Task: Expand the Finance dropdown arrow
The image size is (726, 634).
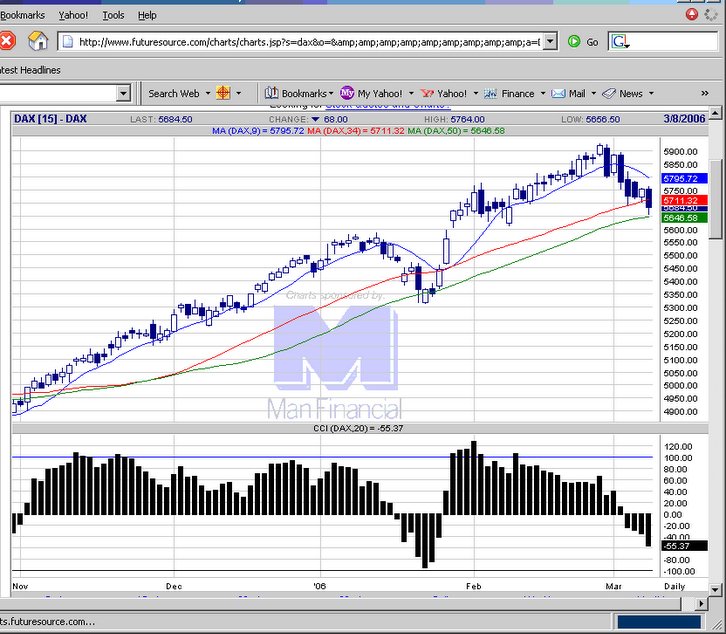Action: [x=543, y=94]
